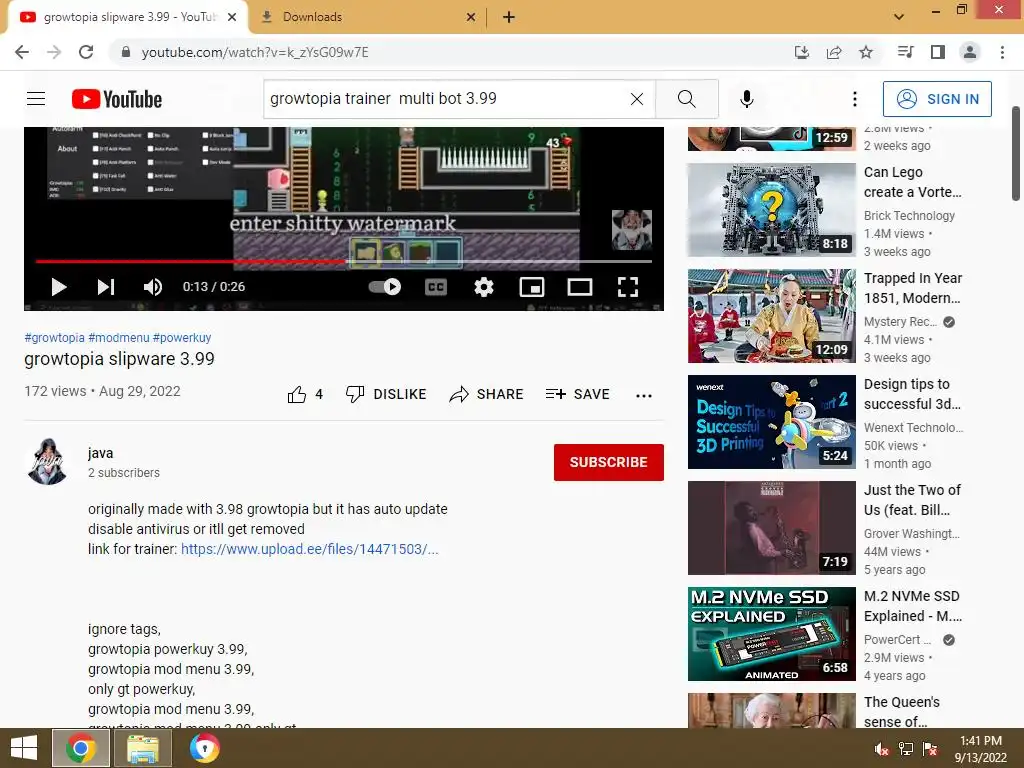
Task: Open a new browser tab
Action: [x=509, y=17]
